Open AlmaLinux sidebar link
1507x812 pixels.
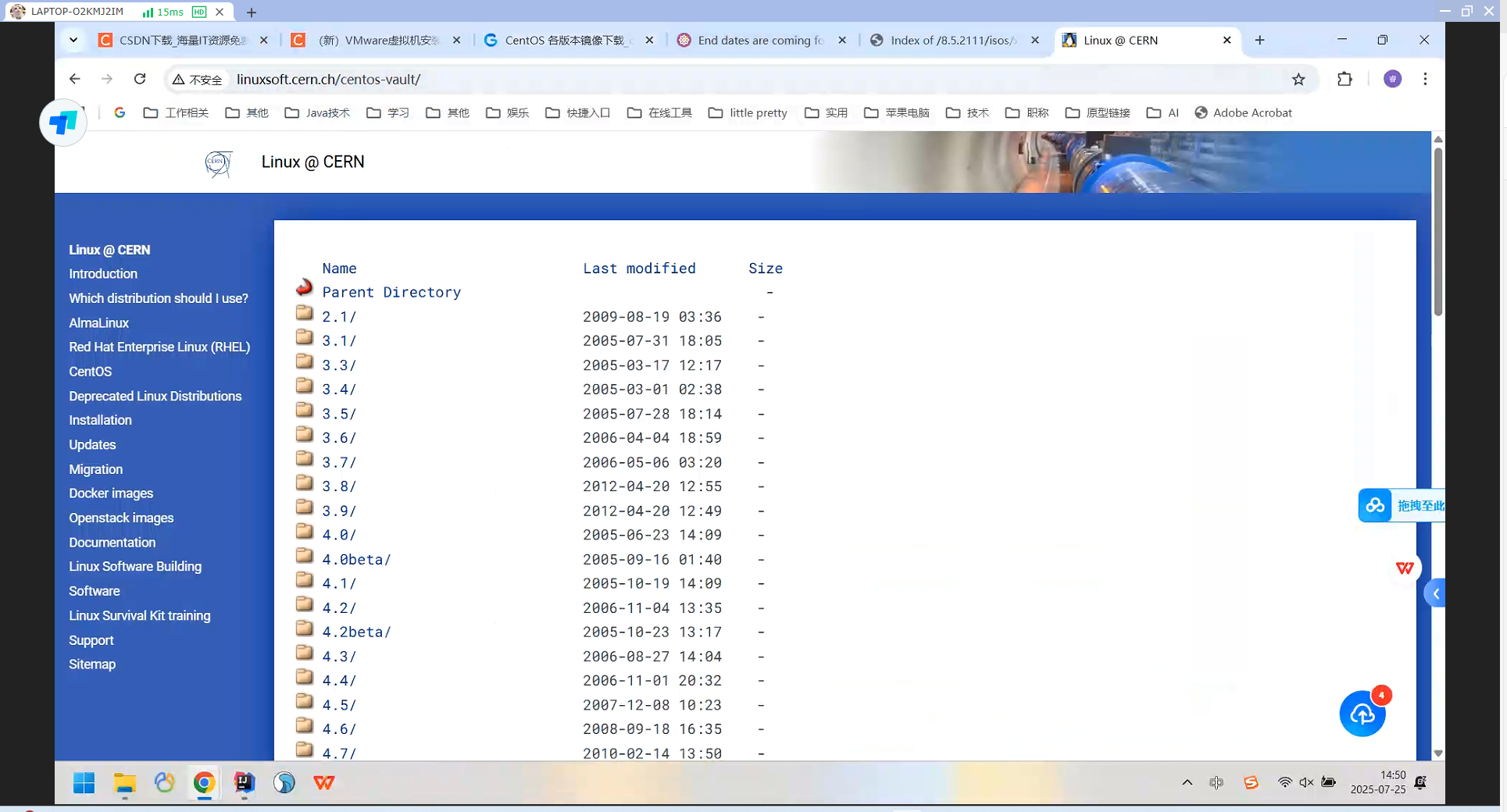98,322
